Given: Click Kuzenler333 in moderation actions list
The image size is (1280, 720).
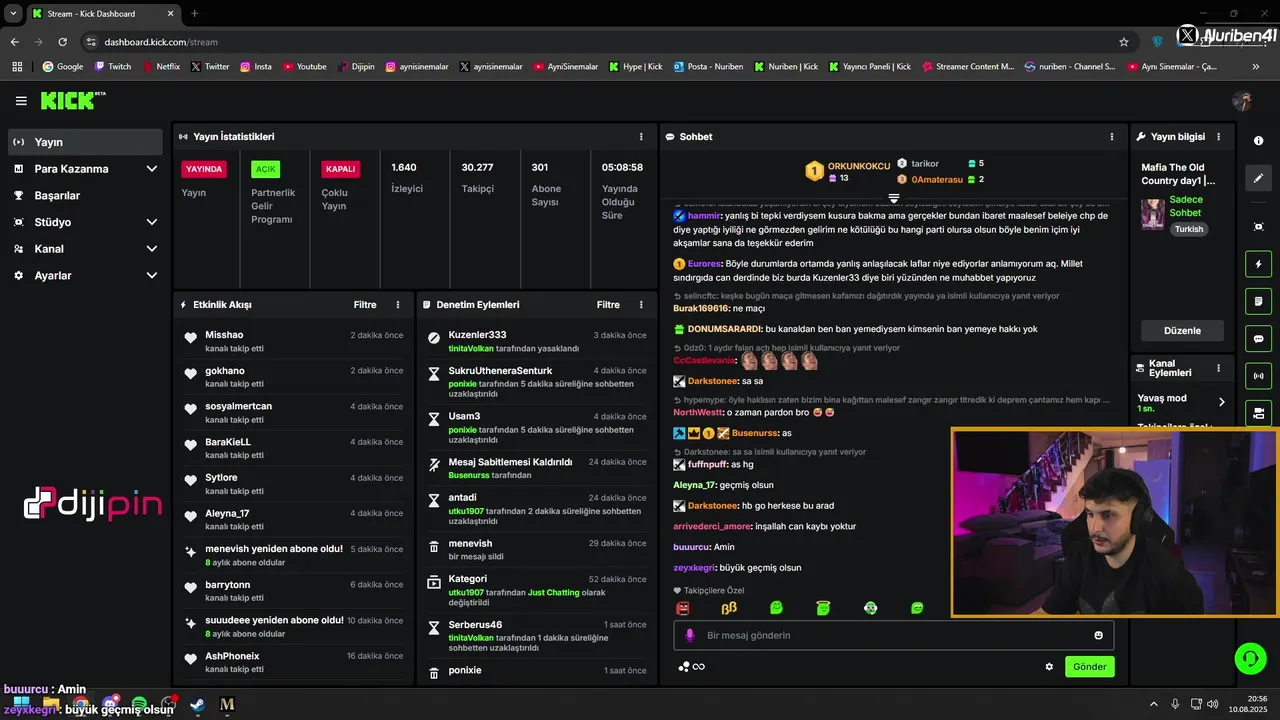Looking at the screenshot, I should [x=477, y=335].
